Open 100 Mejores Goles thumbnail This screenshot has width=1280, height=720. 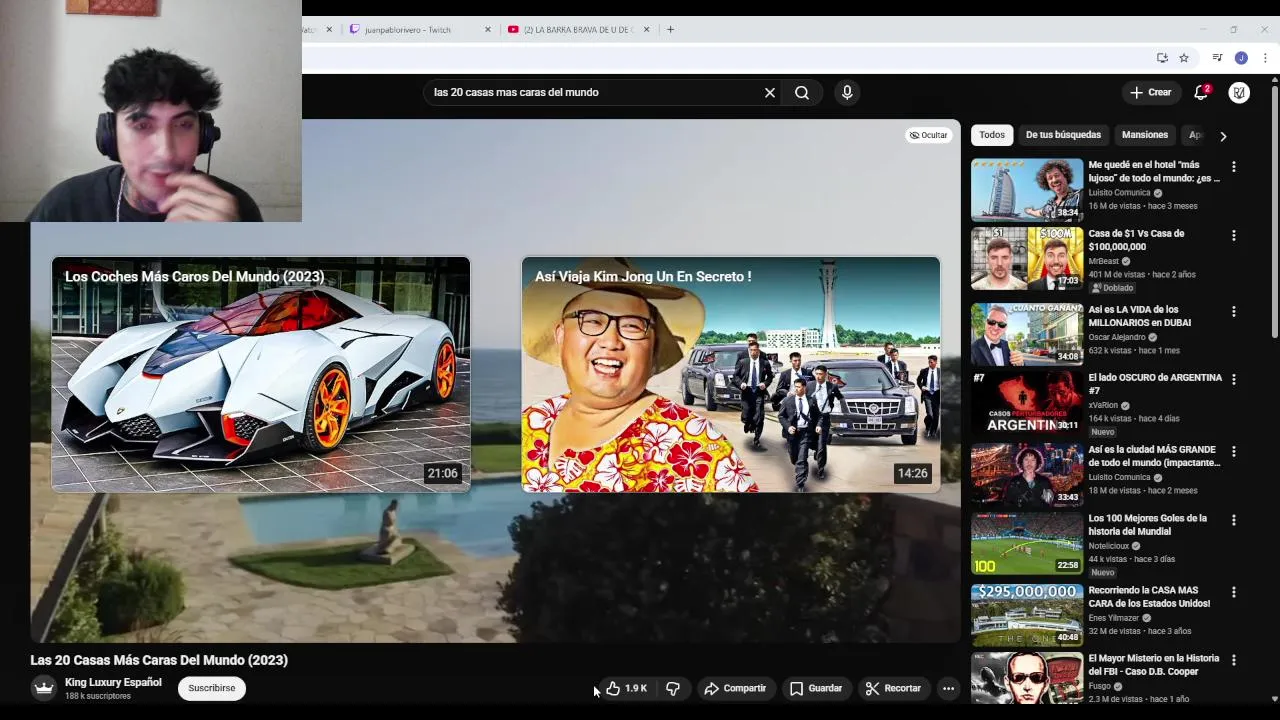coord(1027,543)
